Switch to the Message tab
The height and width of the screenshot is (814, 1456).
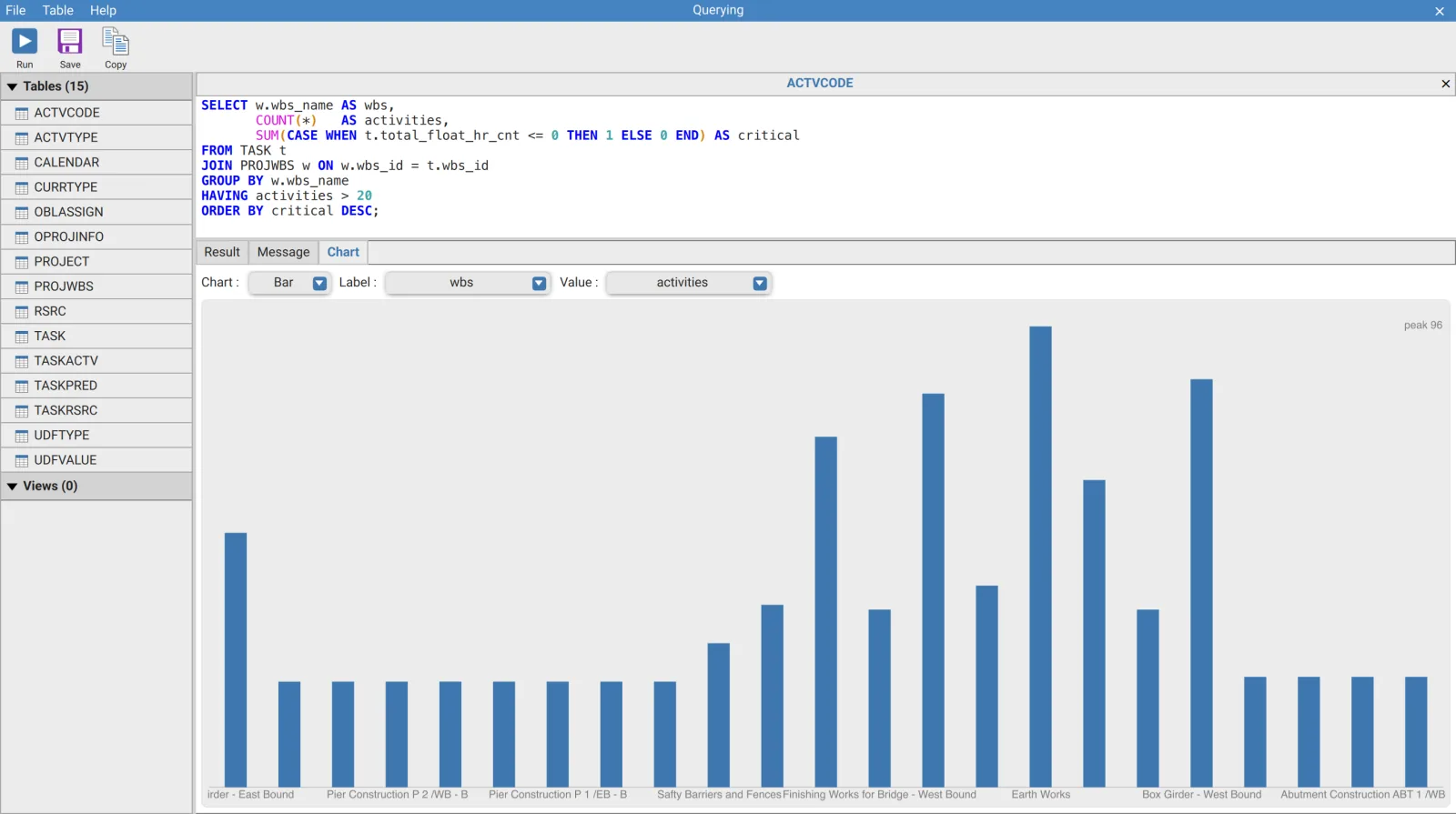pyautogui.click(x=283, y=252)
